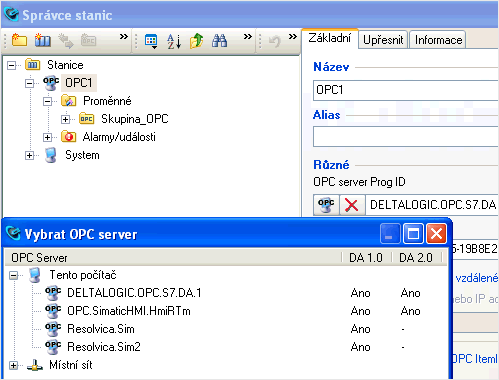Expand the Skupina_OPC node
Screen dimensions: 499x380
tap(66, 119)
